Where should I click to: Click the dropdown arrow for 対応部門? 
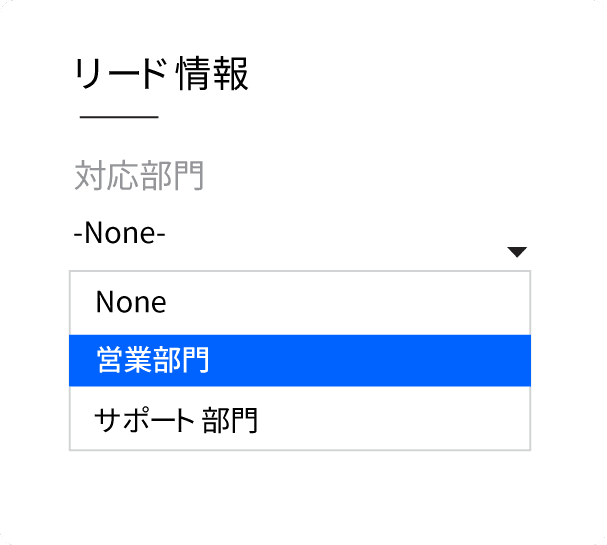[x=516, y=252]
